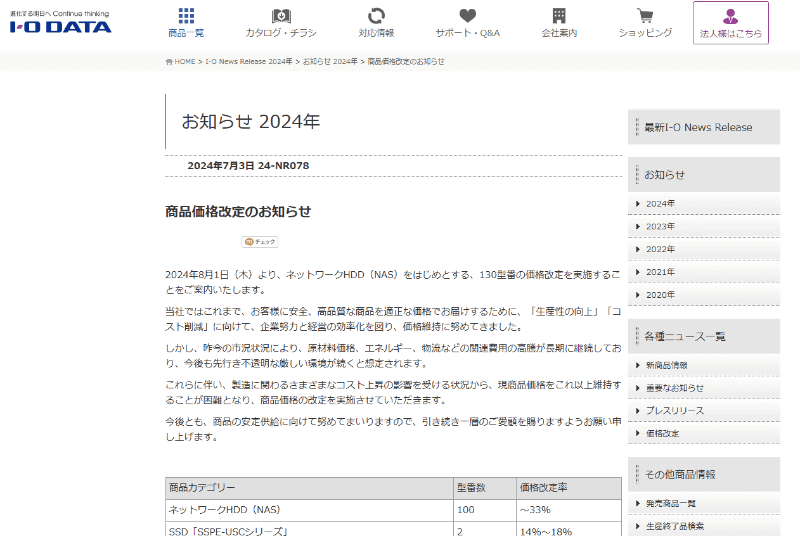The height and width of the screenshot is (536, 800).
Task: Open the 重要なお知らせ sidebar link
Action: (674, 388)
